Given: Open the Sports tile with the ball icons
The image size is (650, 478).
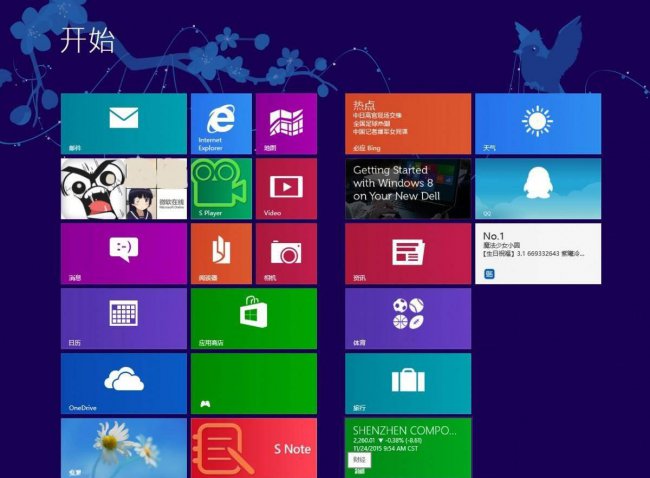Looking at the screenshot, I should coord(408,318).
